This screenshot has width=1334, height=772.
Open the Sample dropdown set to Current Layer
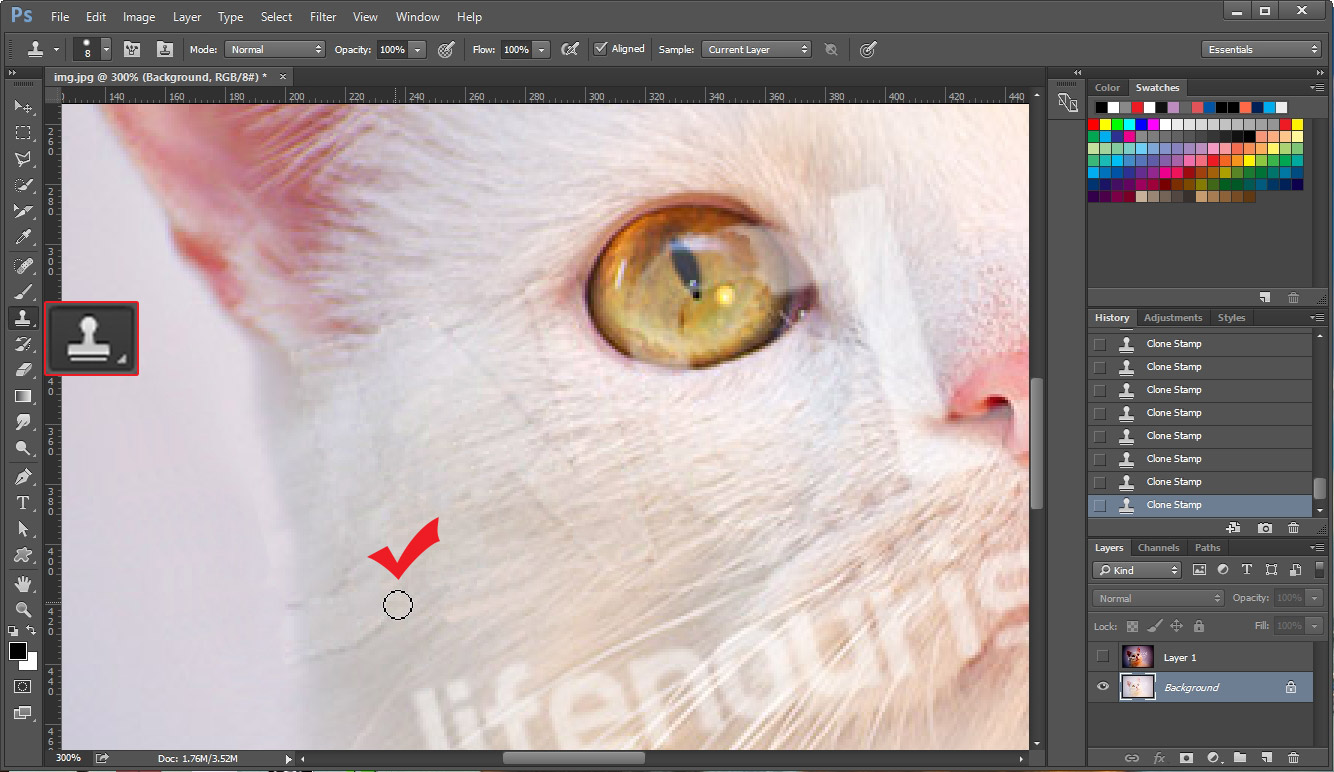(x=756, y=49)
